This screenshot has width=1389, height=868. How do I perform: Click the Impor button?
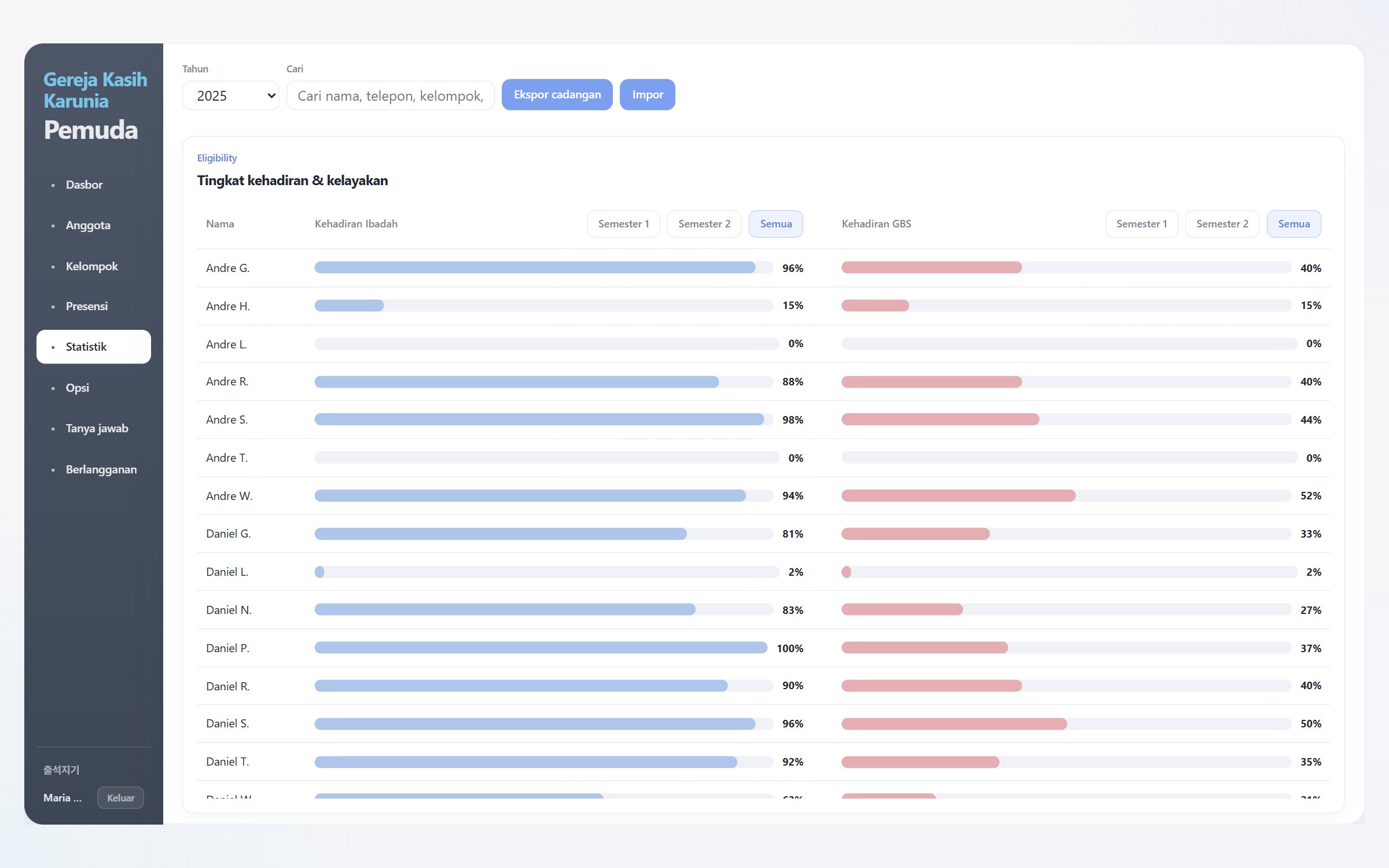tap(647, 94)
